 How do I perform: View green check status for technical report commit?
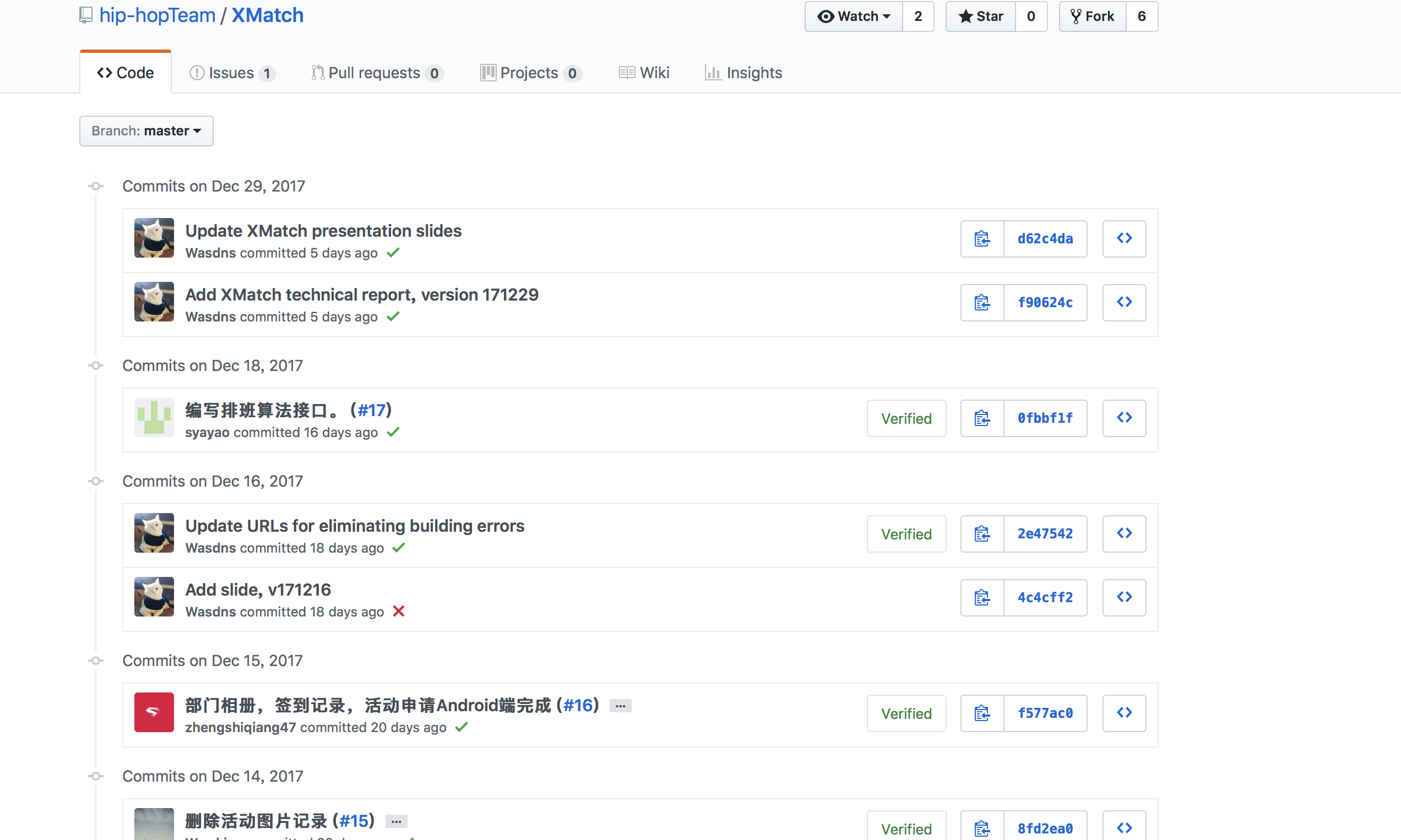394,317
